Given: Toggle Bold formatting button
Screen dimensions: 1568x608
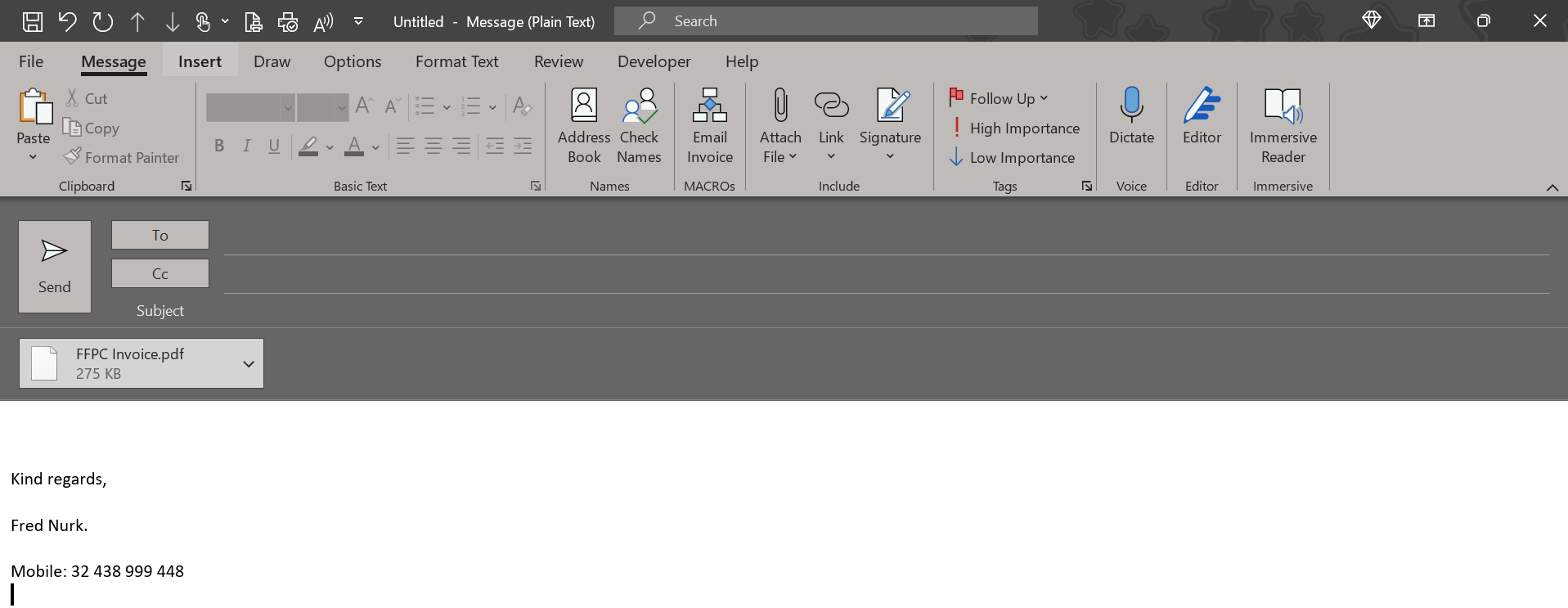Looking at the screenshot, I should [219, 146].
